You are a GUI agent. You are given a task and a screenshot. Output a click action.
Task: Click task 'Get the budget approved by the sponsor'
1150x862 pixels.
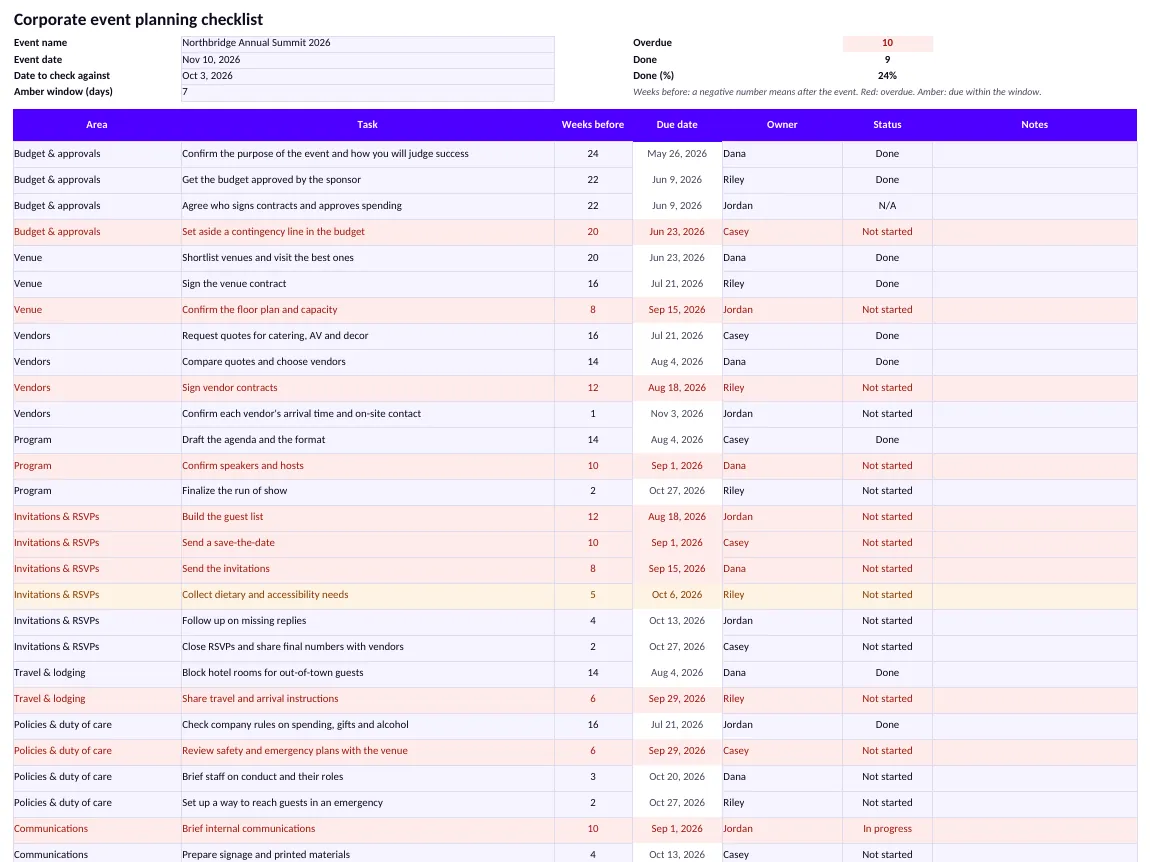(367, 180)
